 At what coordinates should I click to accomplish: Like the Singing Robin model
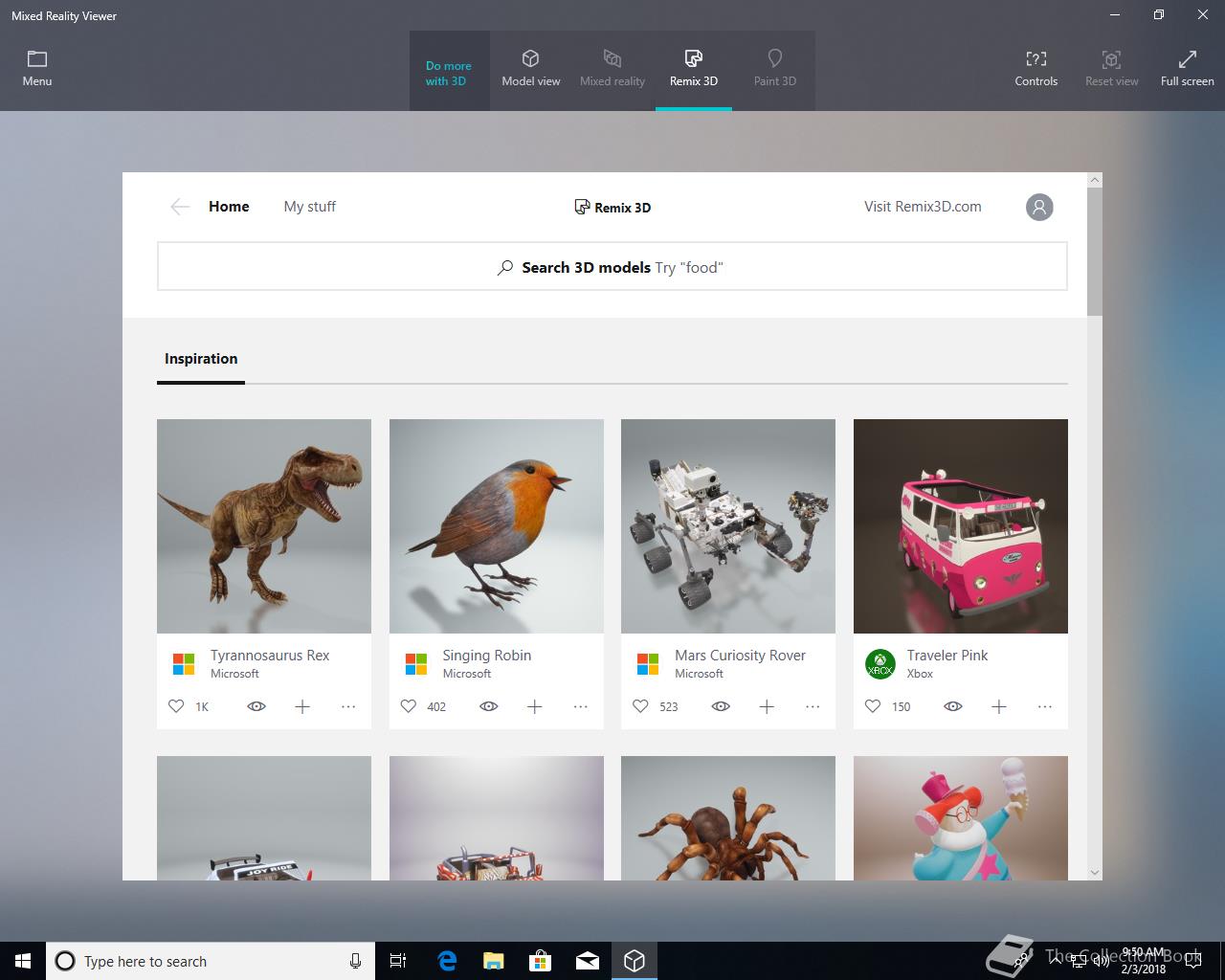pos(409,706)
